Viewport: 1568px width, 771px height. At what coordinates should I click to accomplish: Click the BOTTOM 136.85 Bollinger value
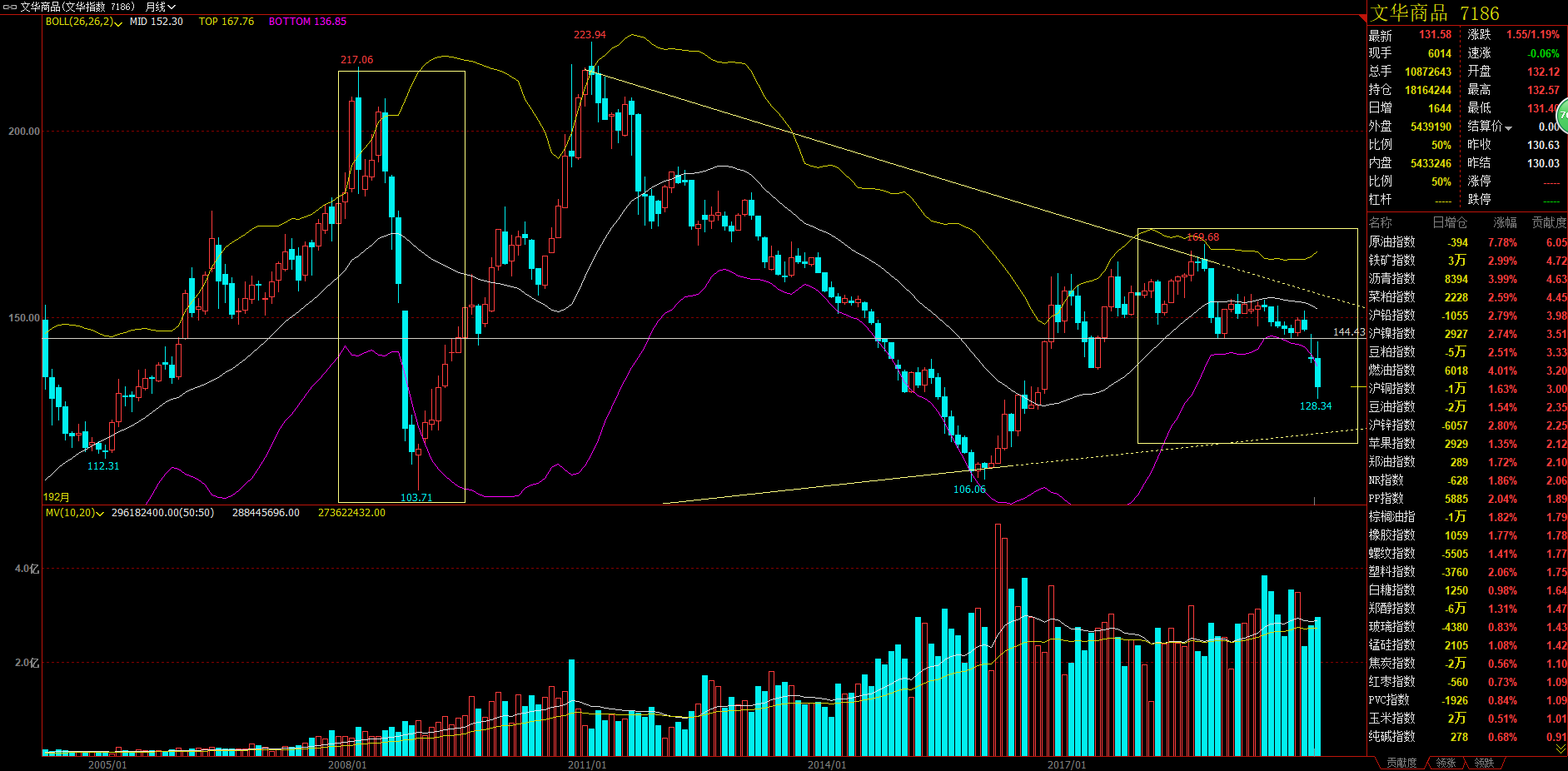click(x=307, y=22)
